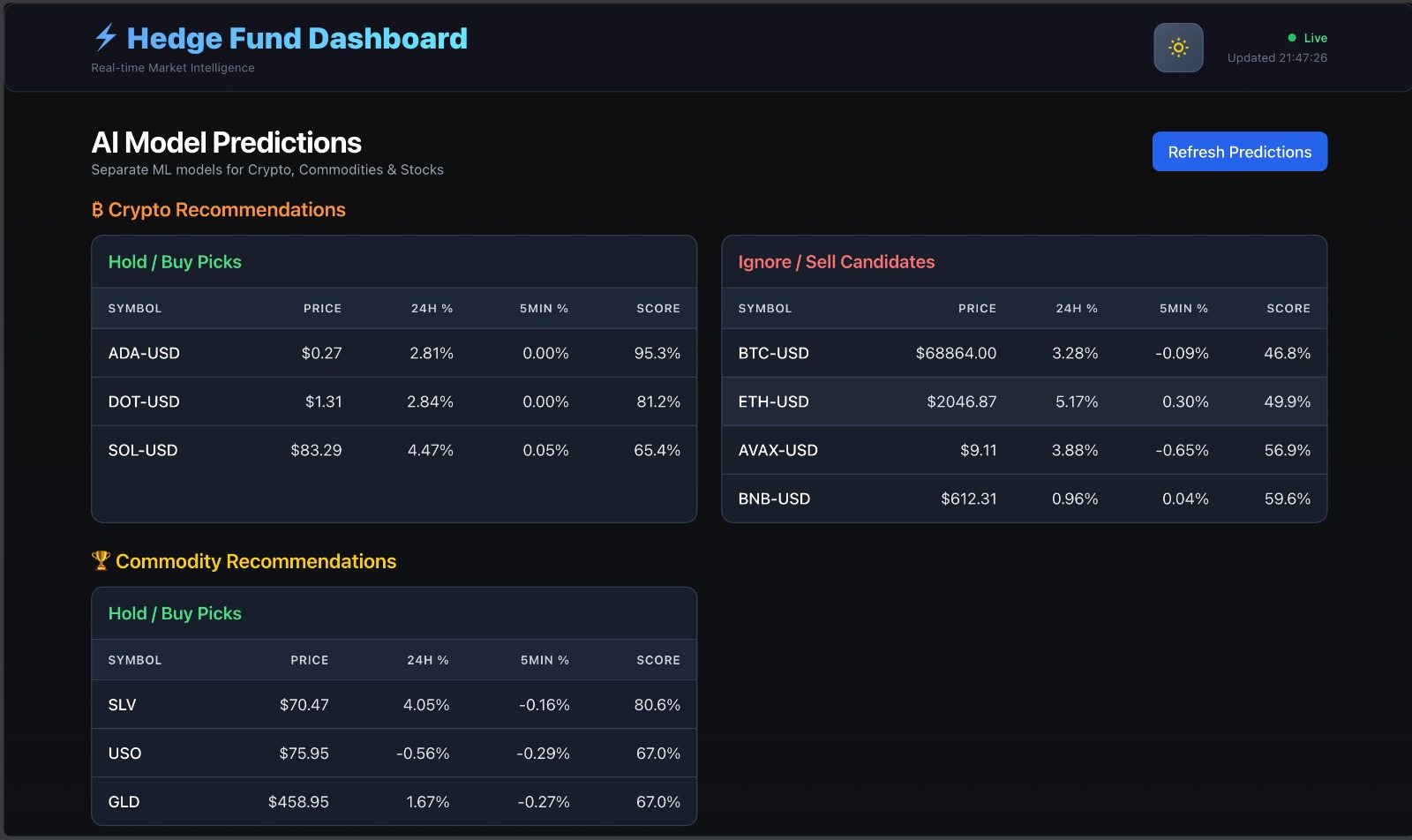1412x840 pixels.
Task: Select the BTC-USD sell candidate row
Action: click(1024, 353)
